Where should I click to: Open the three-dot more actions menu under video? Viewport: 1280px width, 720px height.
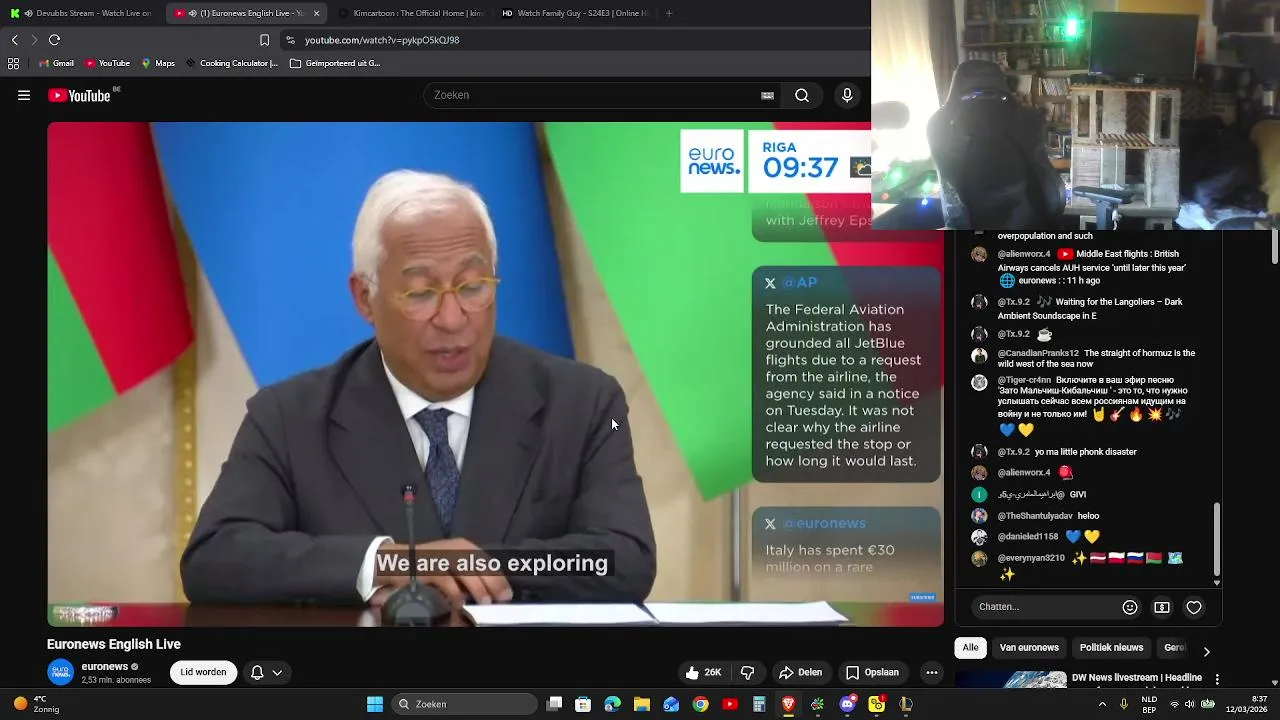(932, 672)
